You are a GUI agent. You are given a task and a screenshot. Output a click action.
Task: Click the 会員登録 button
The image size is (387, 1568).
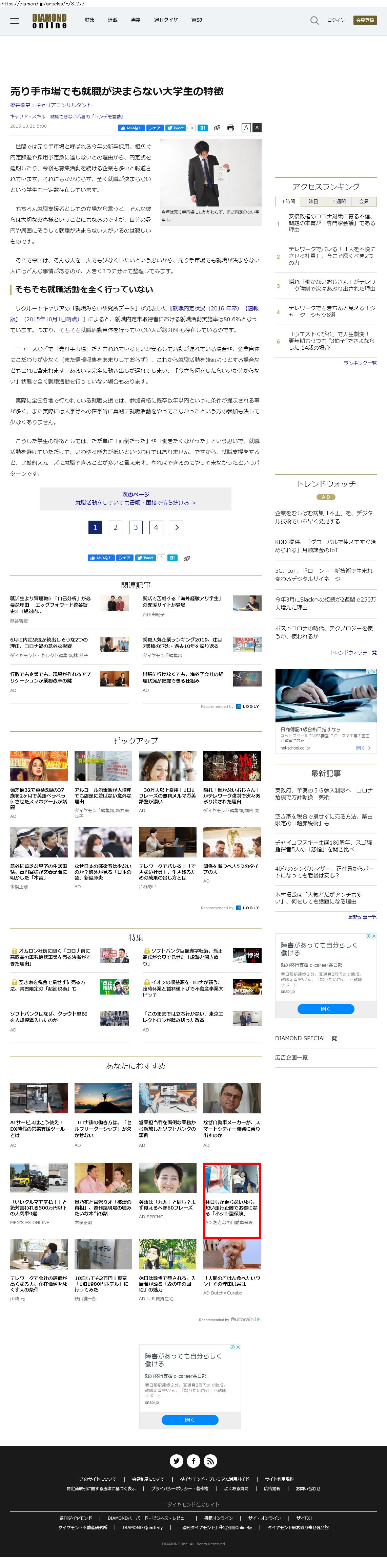pyautogui.click(x=365, y=20)
